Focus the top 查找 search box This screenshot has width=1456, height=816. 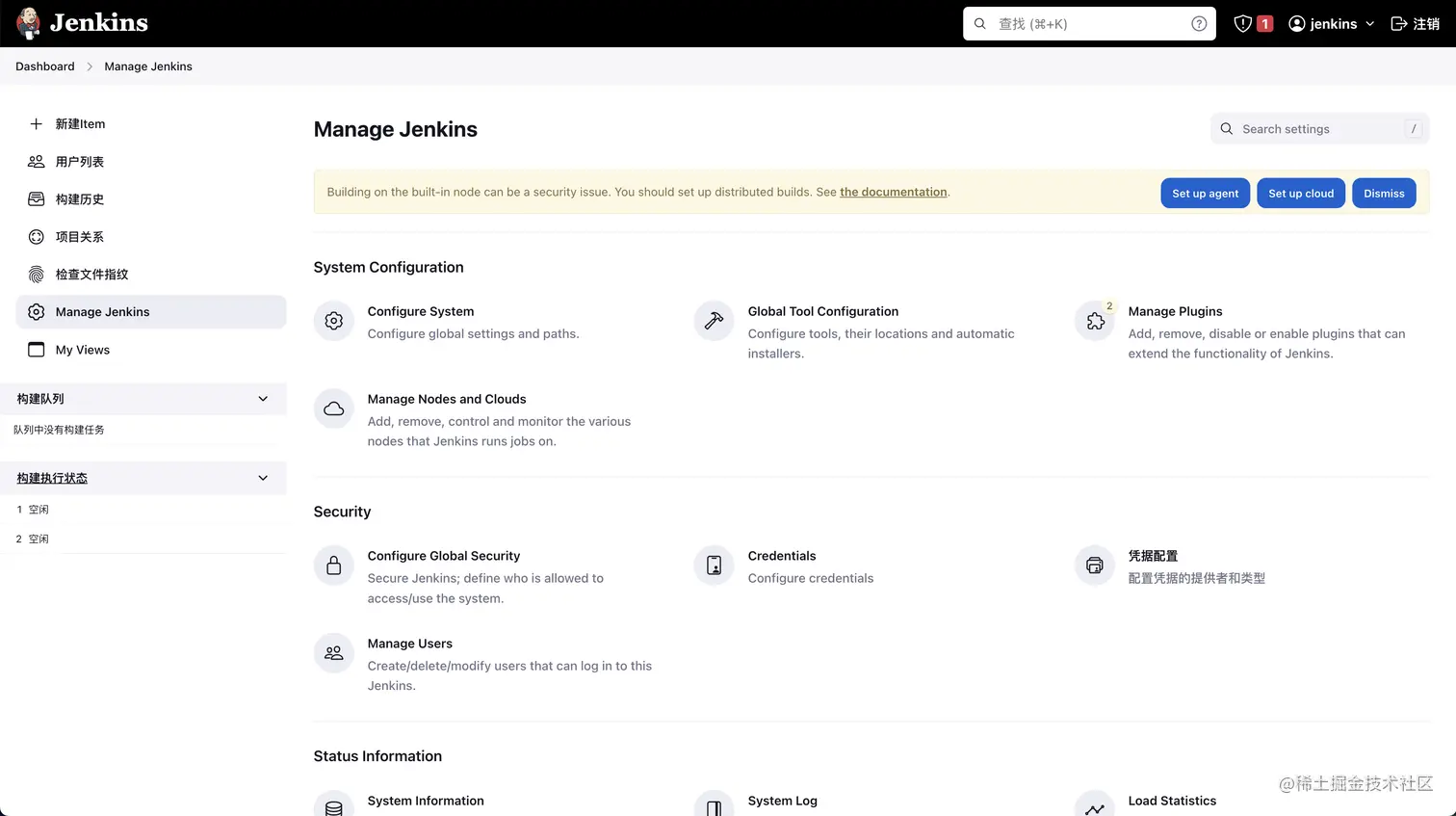[x=1089, y=24]
